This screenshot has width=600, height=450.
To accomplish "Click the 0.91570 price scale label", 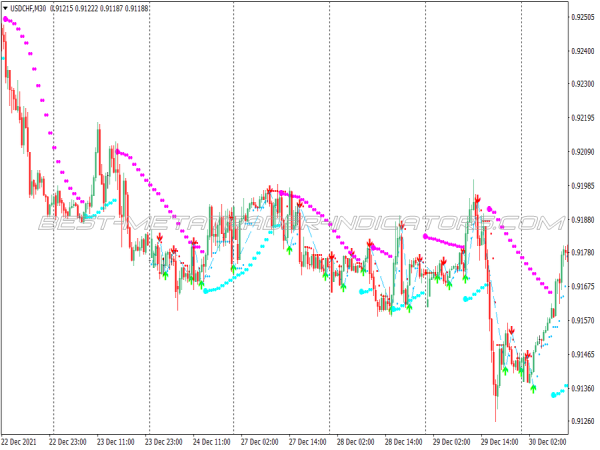I will pos(583,321).
